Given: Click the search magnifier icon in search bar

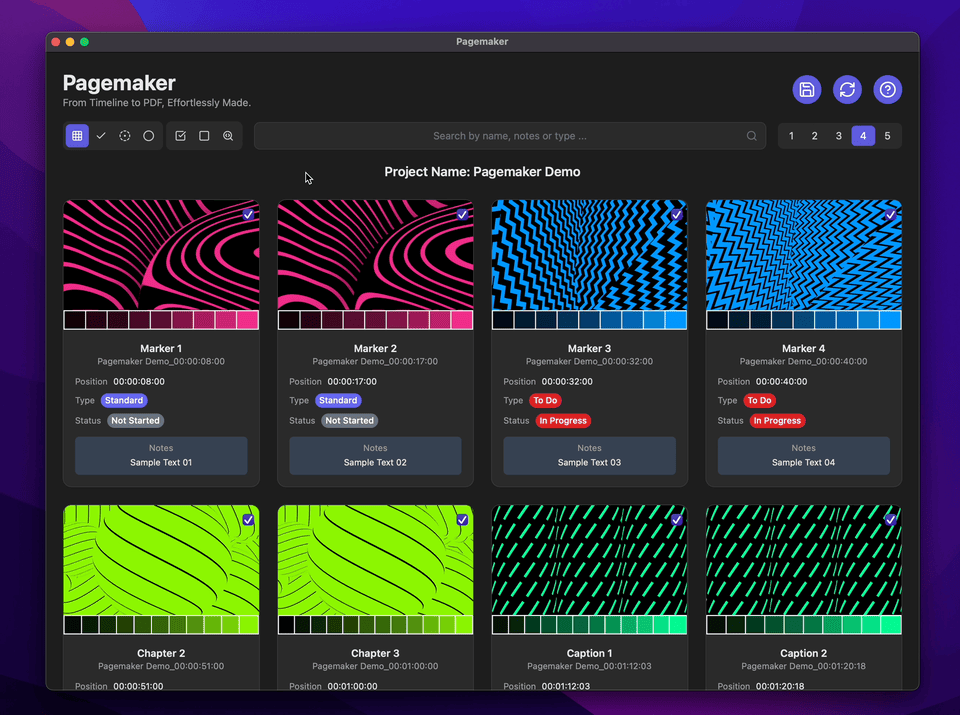Looking at the screenshot, I should point(751,136).
